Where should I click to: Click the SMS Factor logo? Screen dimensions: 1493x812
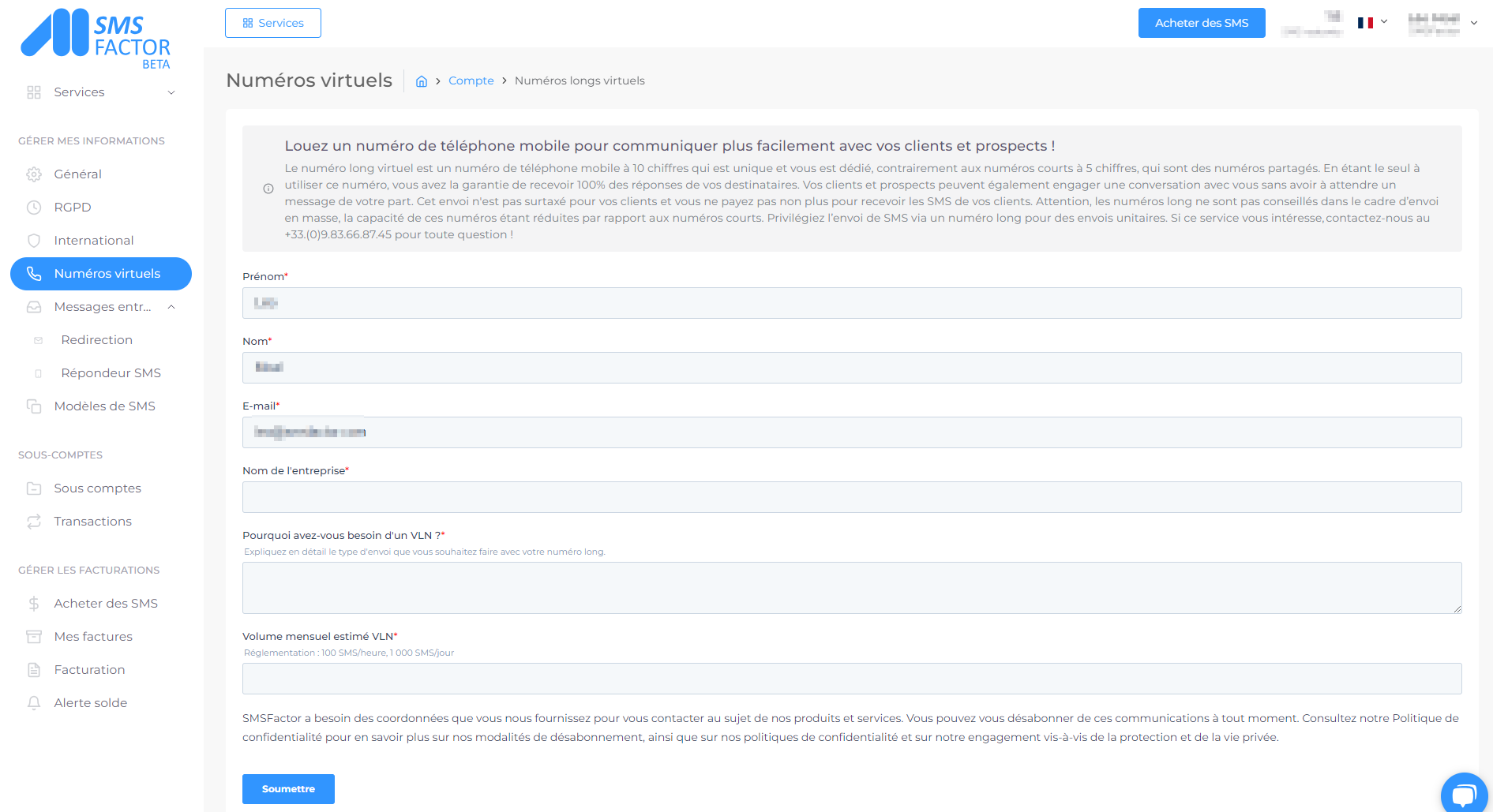pos(96,39)
